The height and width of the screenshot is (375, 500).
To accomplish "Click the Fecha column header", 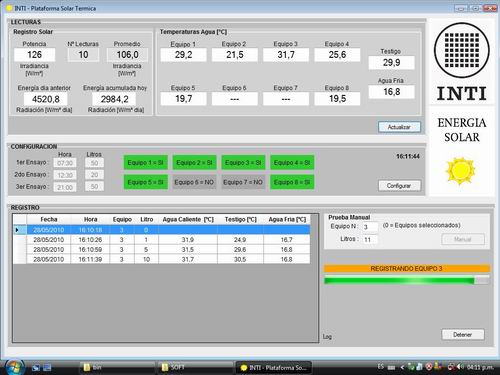I will pos(49,219).
